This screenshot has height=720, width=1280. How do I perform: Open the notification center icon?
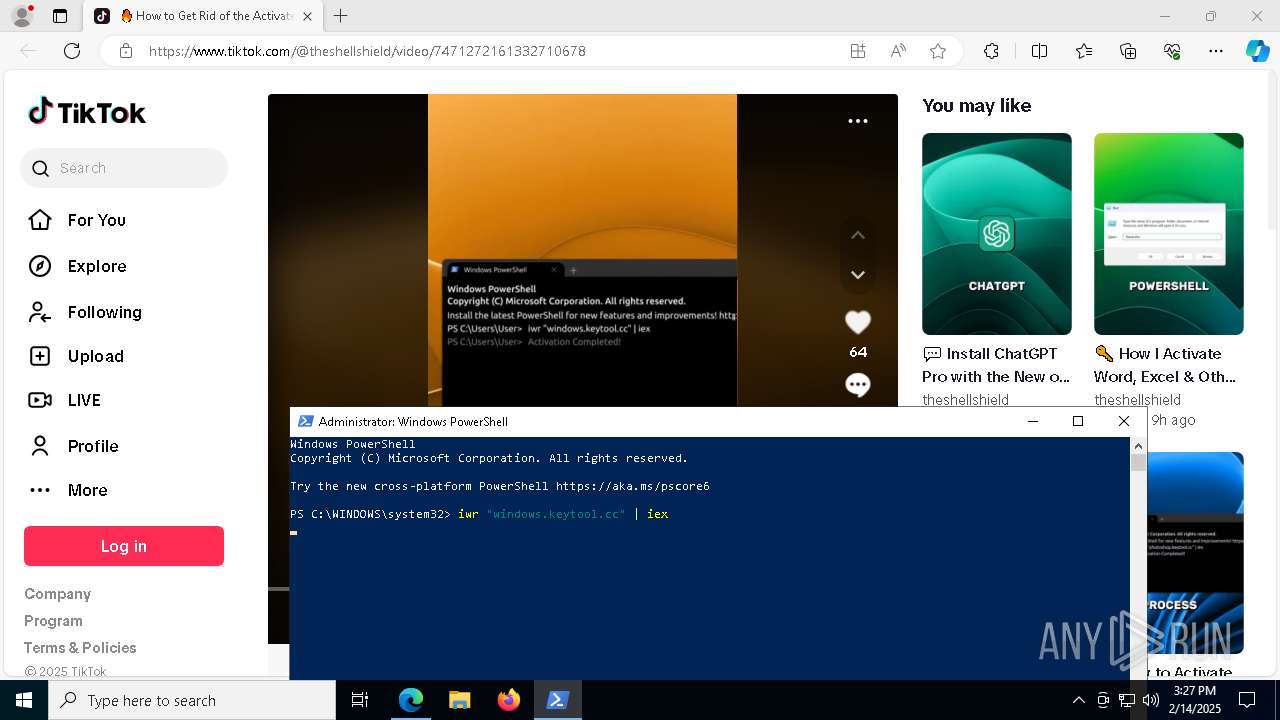[x=1247, y=700]
